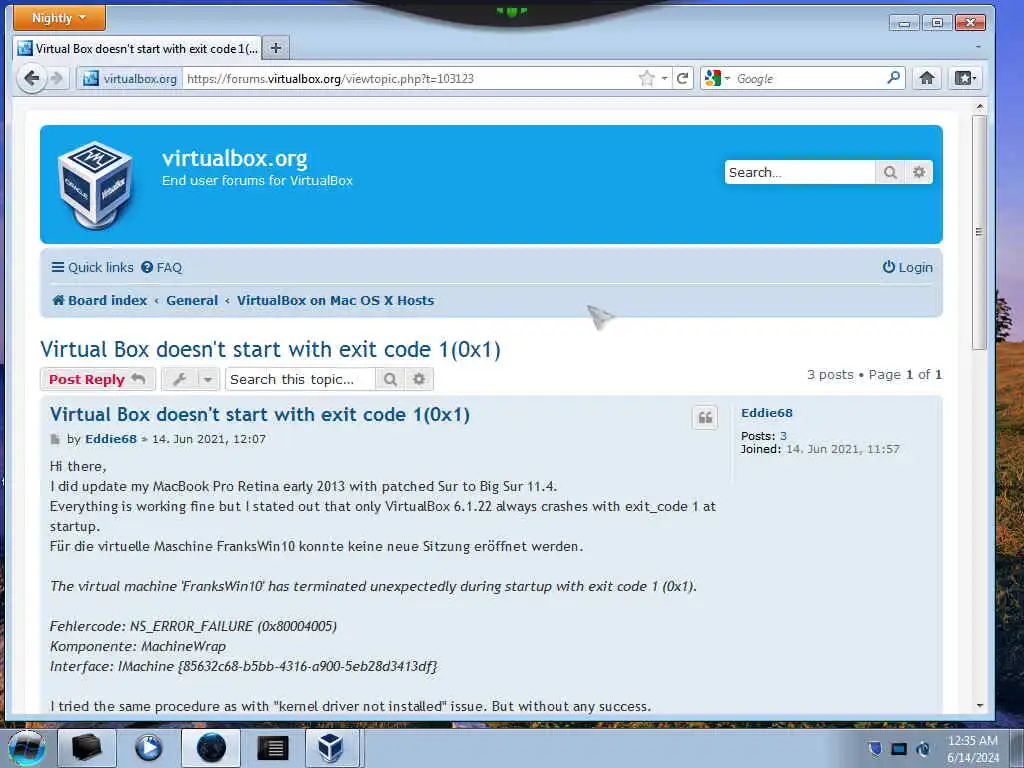Image resolution: width=1024 pixels, height=768 pixels.
Task: Open VirtualBox from the taskbar
Action: [330, 748]
